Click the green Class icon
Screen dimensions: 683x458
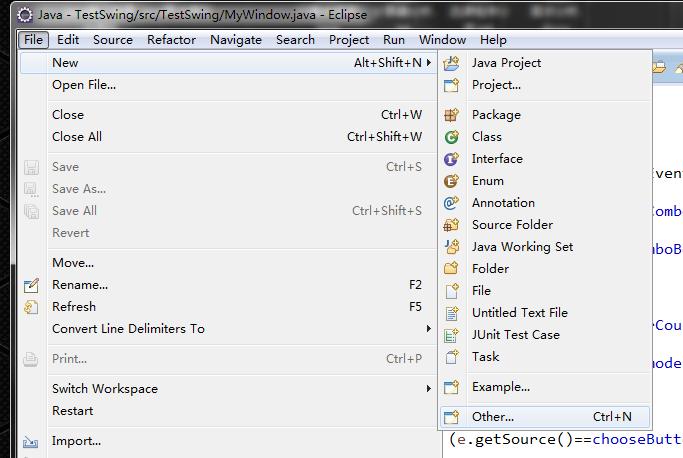click(452, 137)
